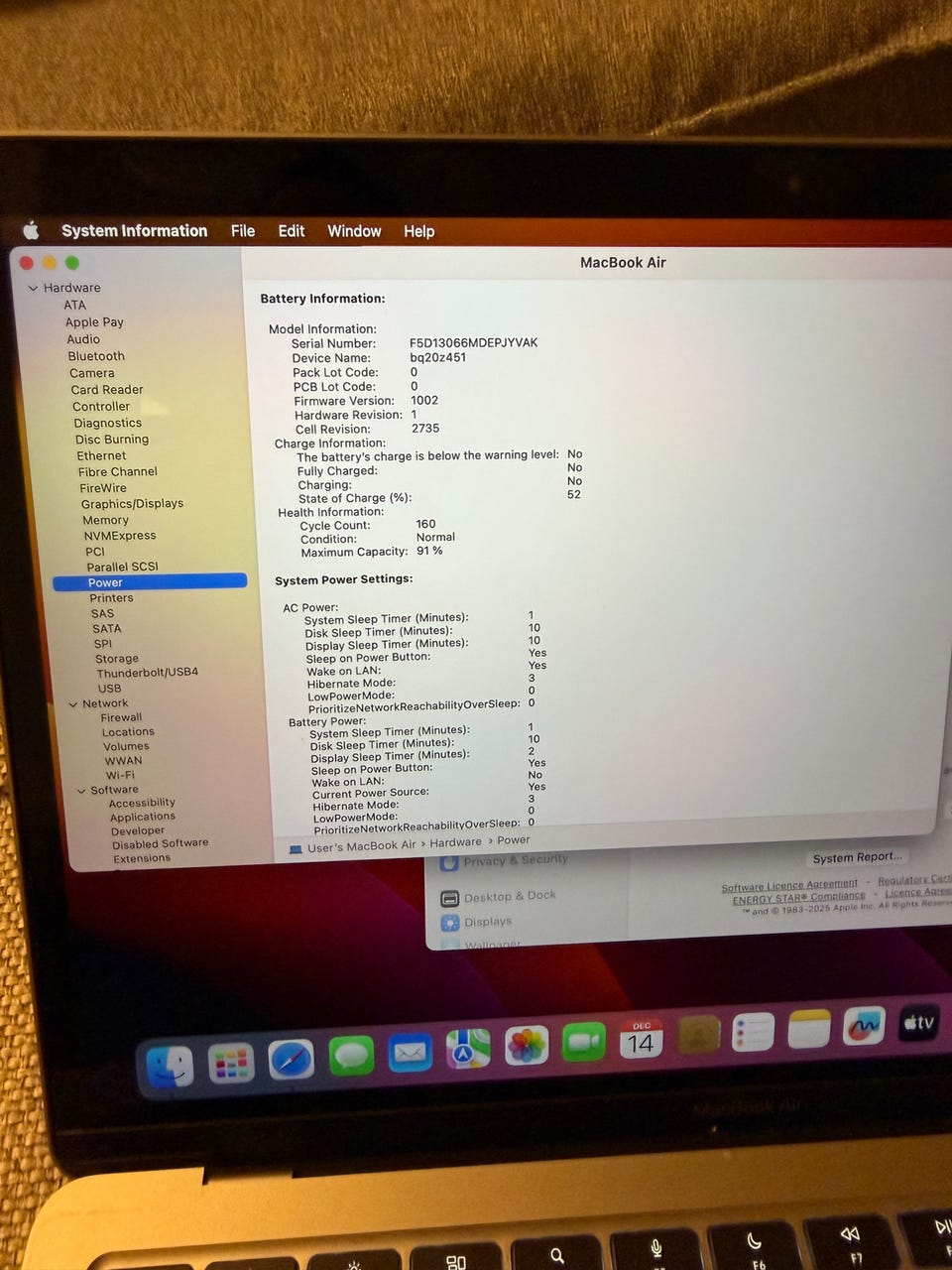This screenshot has height=1270, width=952.
Task: Select Diagnostics in the sidebar
Action: pyautogui.click(x=108, y=424)
